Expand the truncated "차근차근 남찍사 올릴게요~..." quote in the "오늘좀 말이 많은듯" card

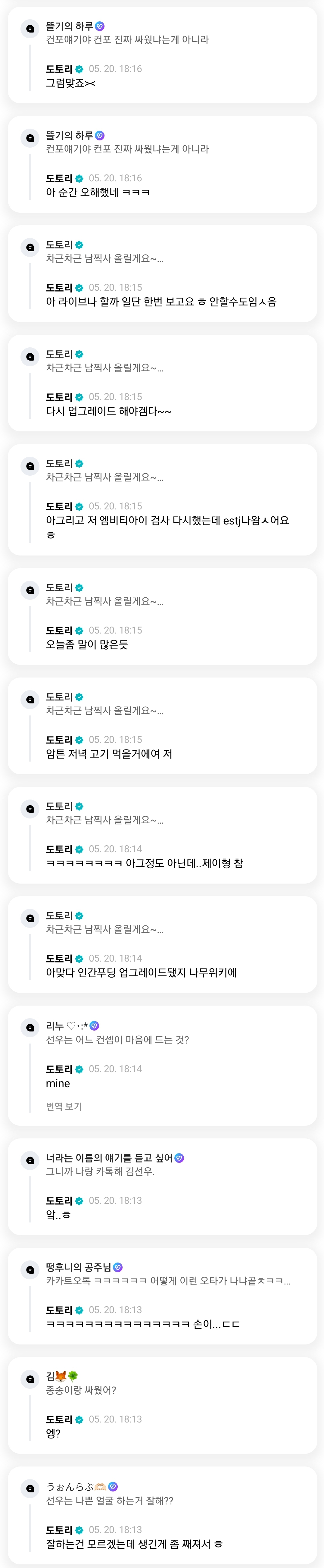pyautogui.click(x=104, y=601)
